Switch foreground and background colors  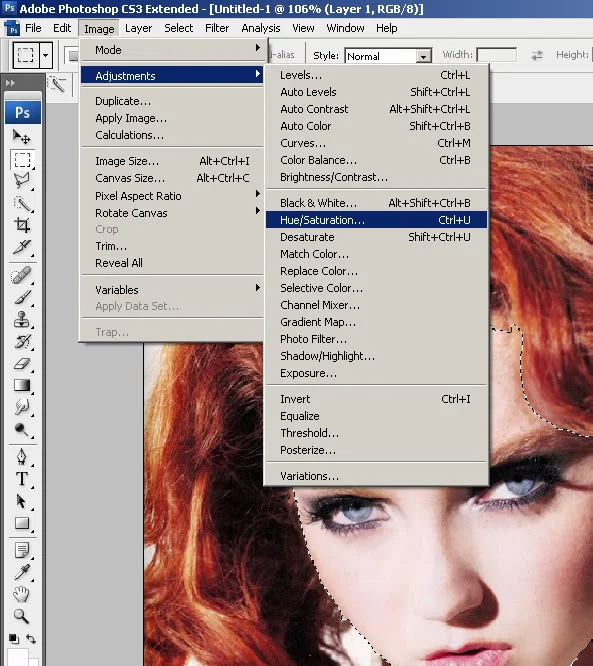tap(31, 638)
